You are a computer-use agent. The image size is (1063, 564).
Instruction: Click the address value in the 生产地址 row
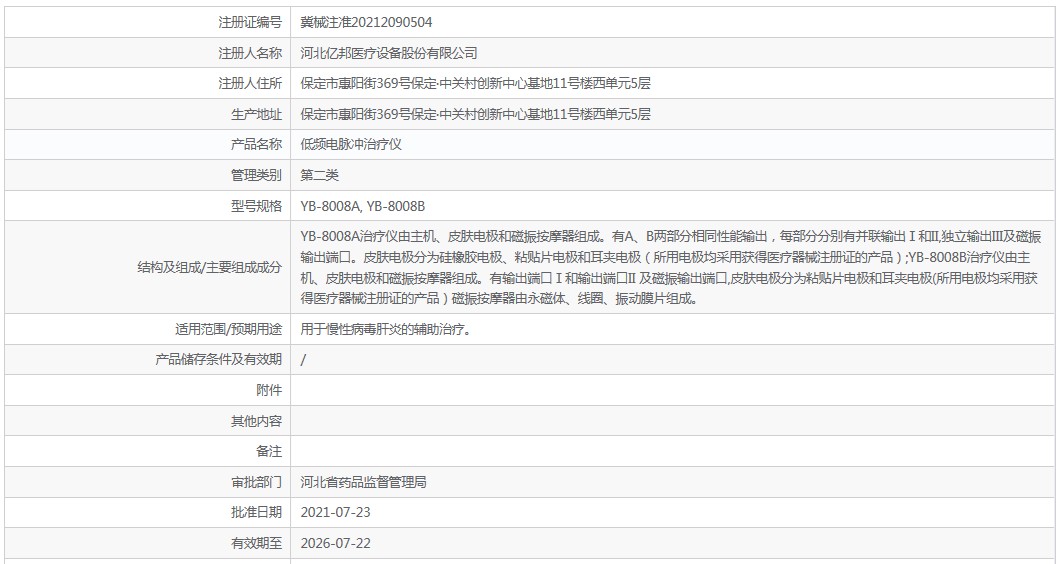pos(475,115)
